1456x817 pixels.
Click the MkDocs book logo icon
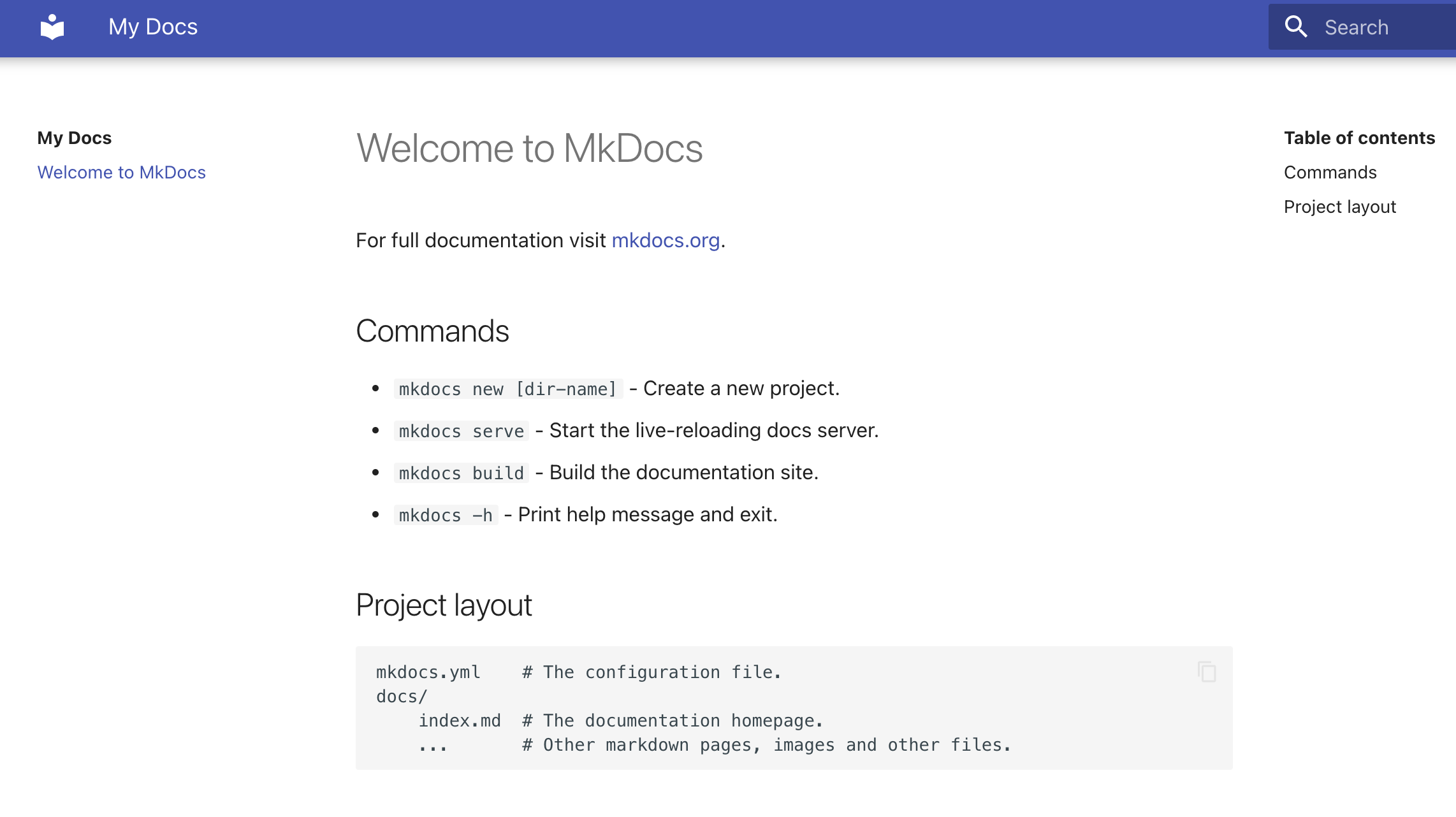point(52,27)
